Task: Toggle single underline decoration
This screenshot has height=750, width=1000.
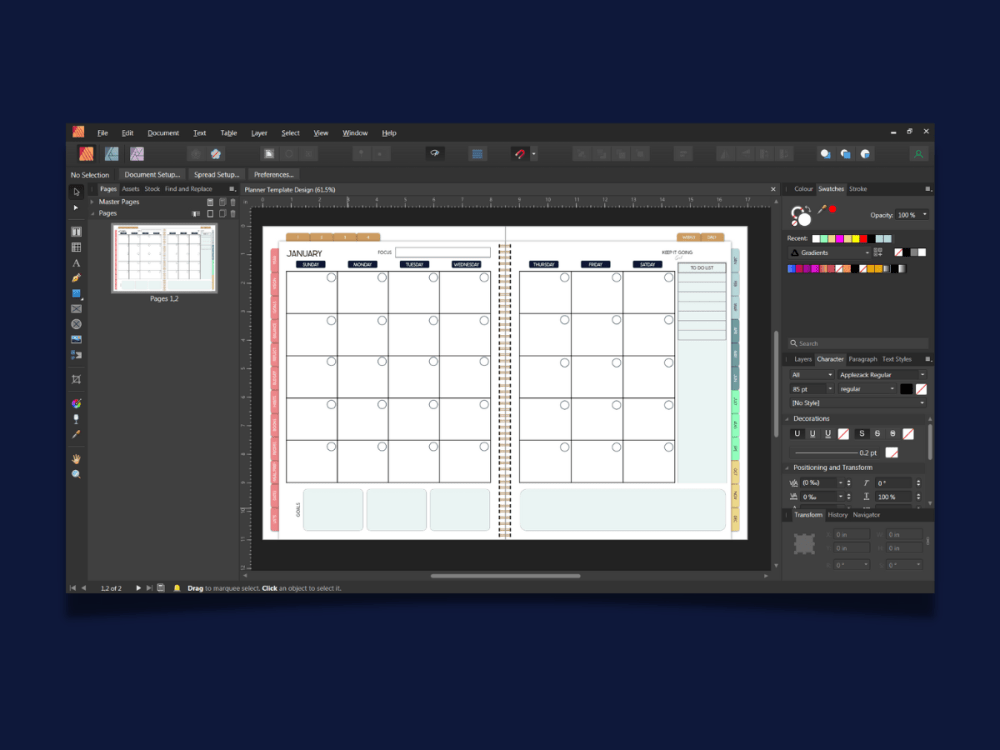Action: point(812,434)
